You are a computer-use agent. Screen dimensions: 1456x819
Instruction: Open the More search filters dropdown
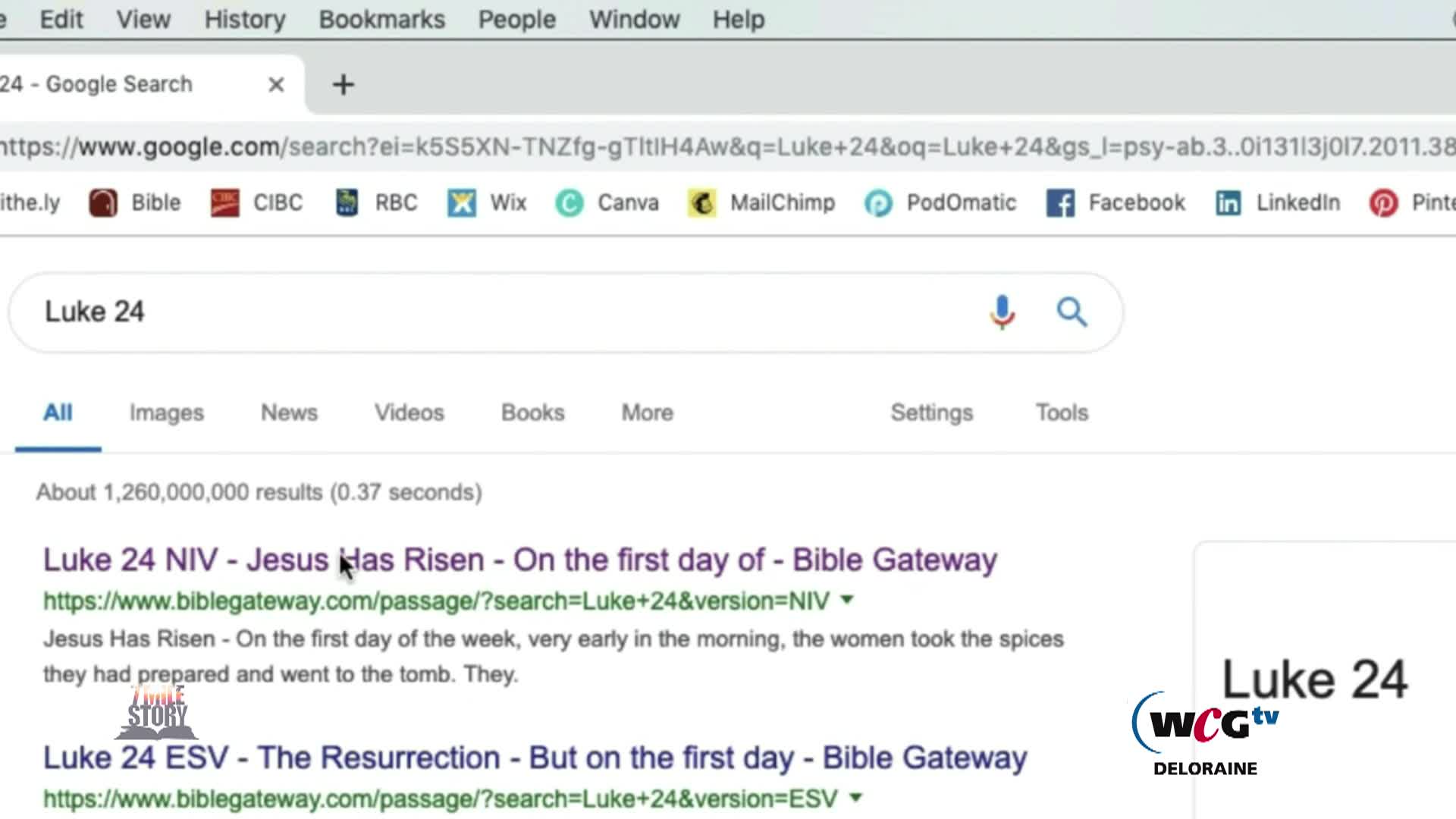point(647,413)
